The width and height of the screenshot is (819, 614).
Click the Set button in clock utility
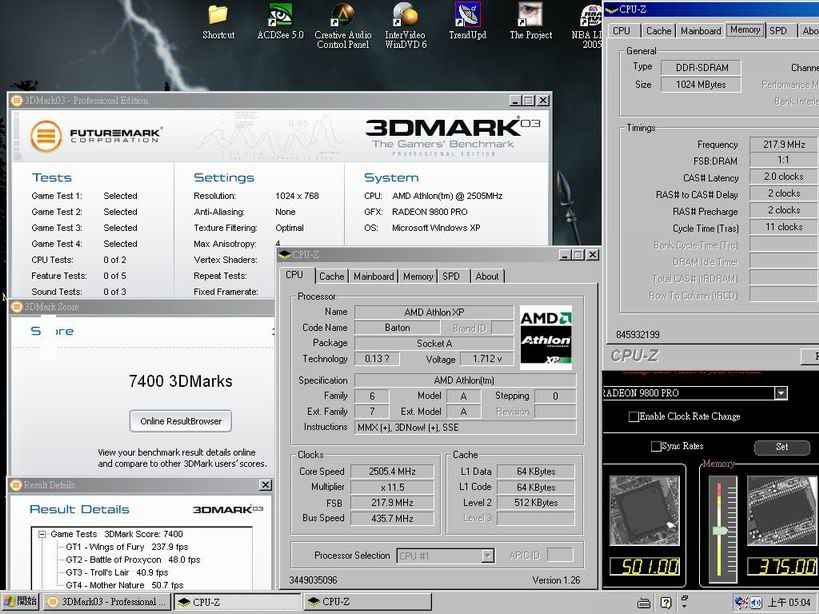782,447
